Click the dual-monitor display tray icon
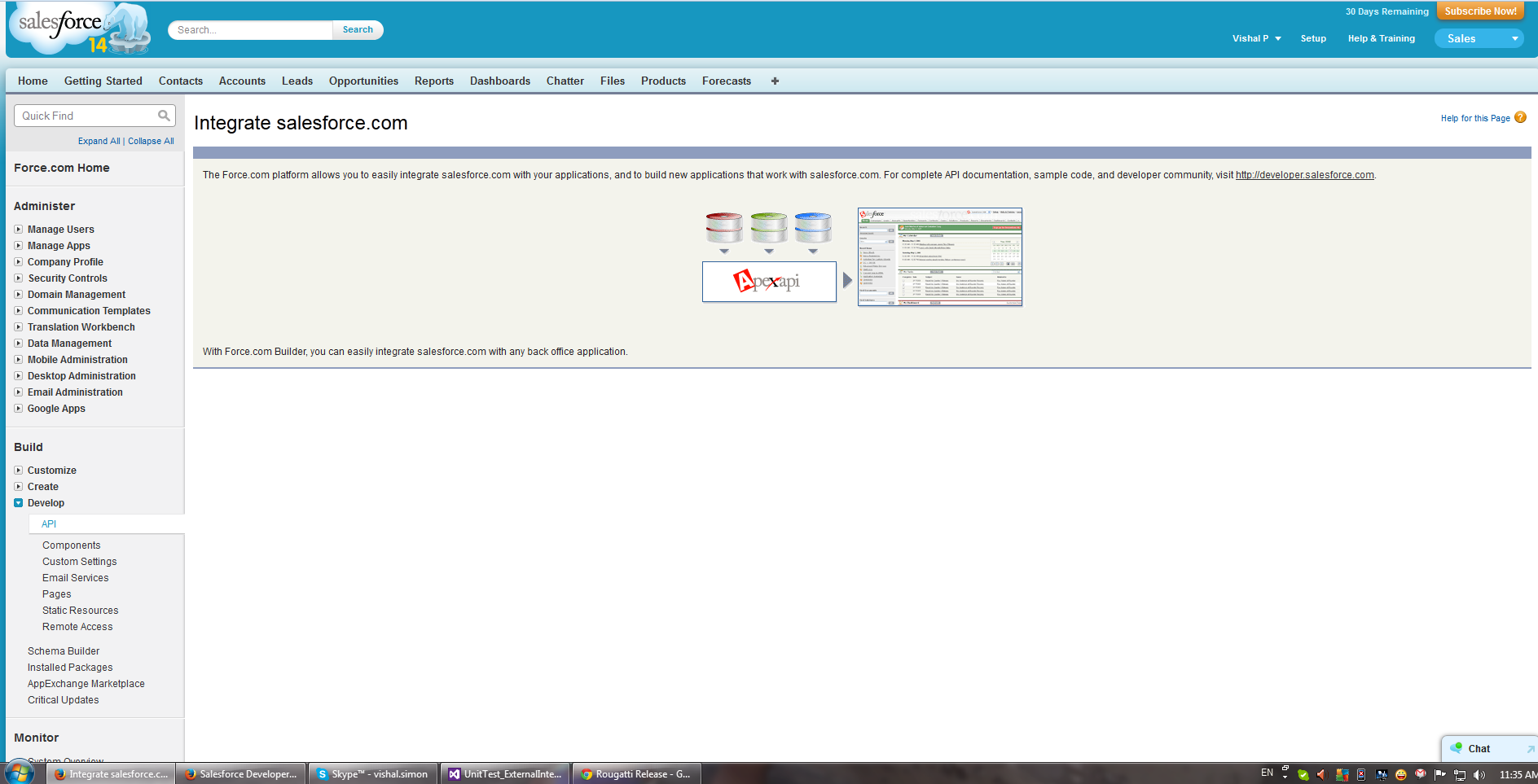 (1382, 774)
